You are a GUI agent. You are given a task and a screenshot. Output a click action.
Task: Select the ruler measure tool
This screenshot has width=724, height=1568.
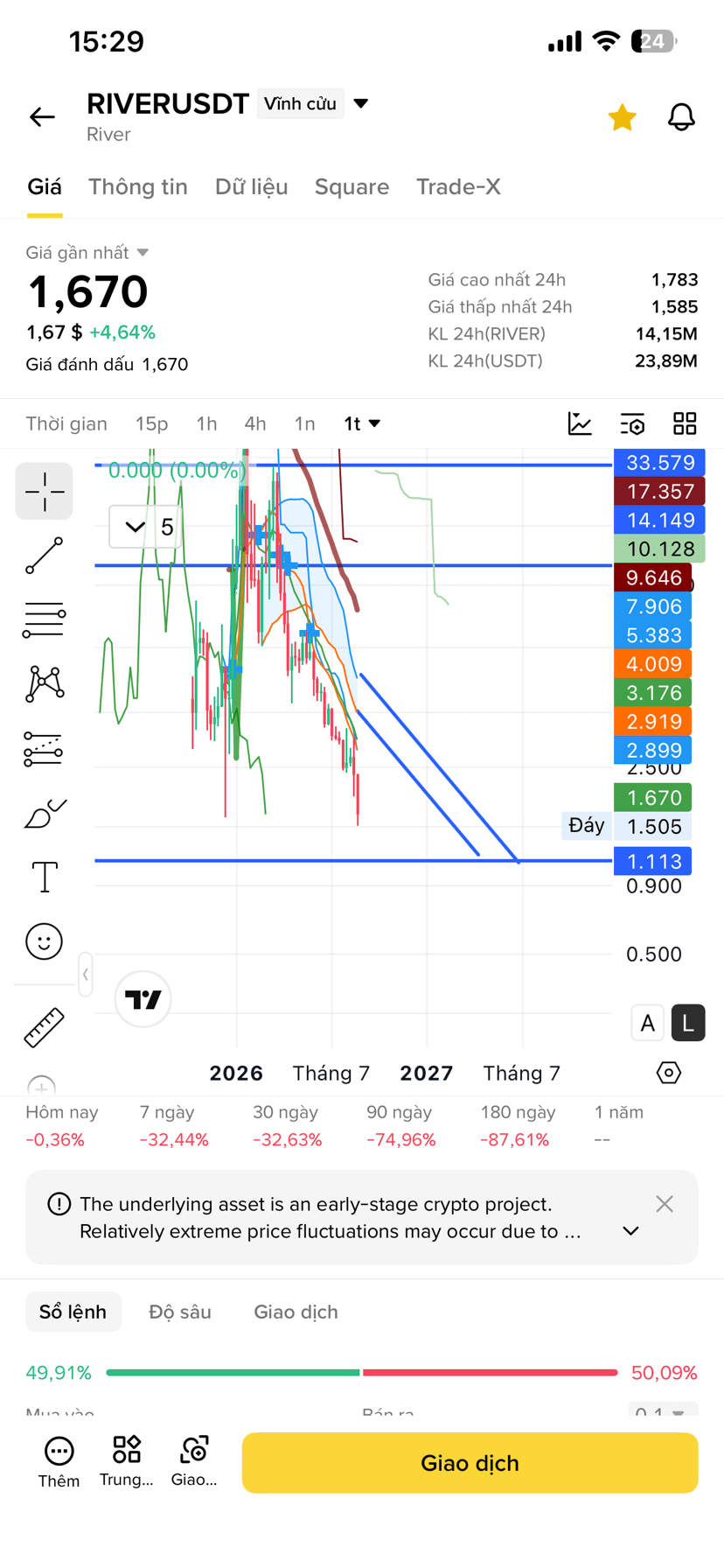(45, 1026)
